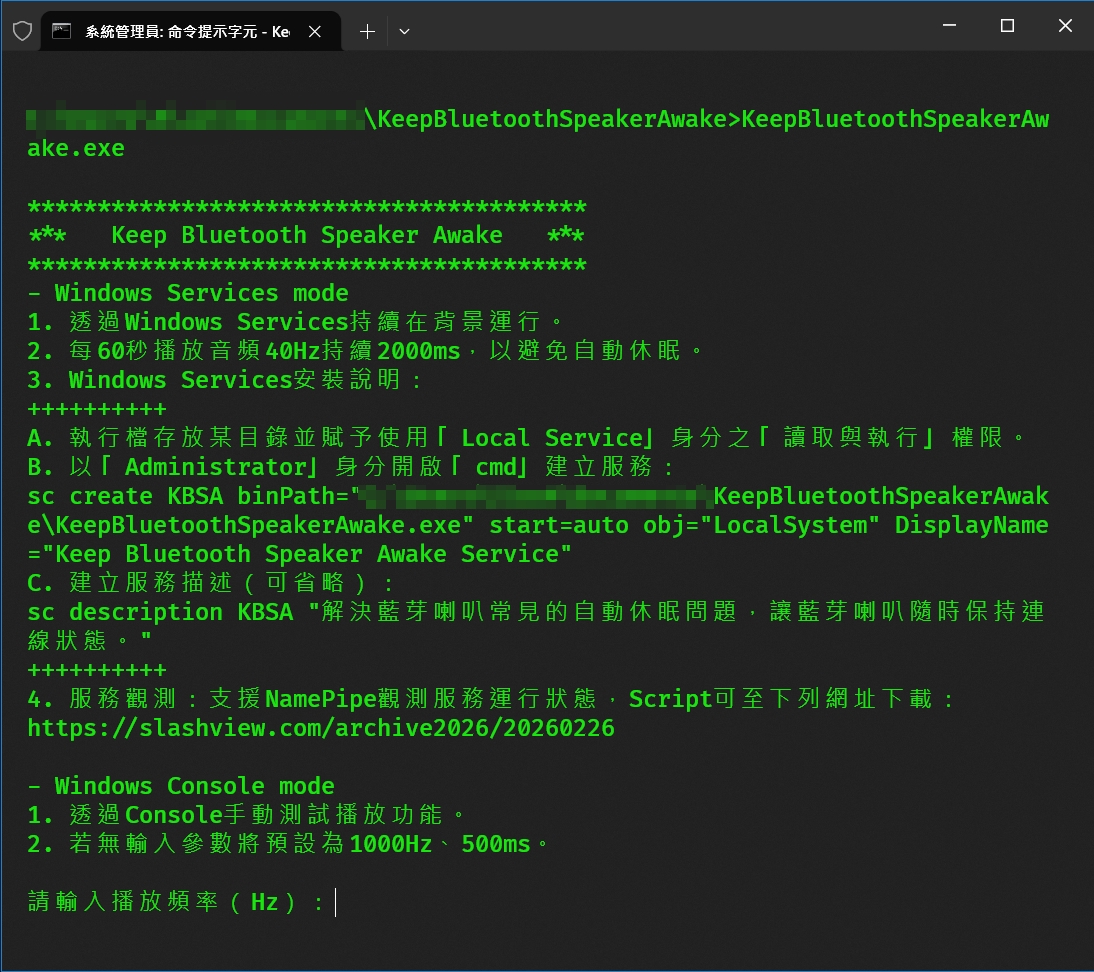
Task: Click the sc description KBSA command line
Action: (x=160, y=612)
